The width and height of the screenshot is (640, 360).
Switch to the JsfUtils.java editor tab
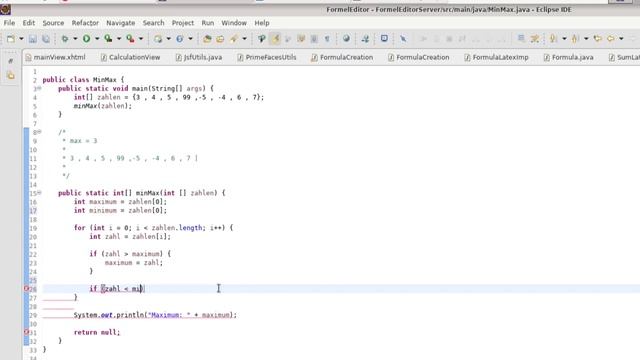pyautogui.click(x=199, y=58)
